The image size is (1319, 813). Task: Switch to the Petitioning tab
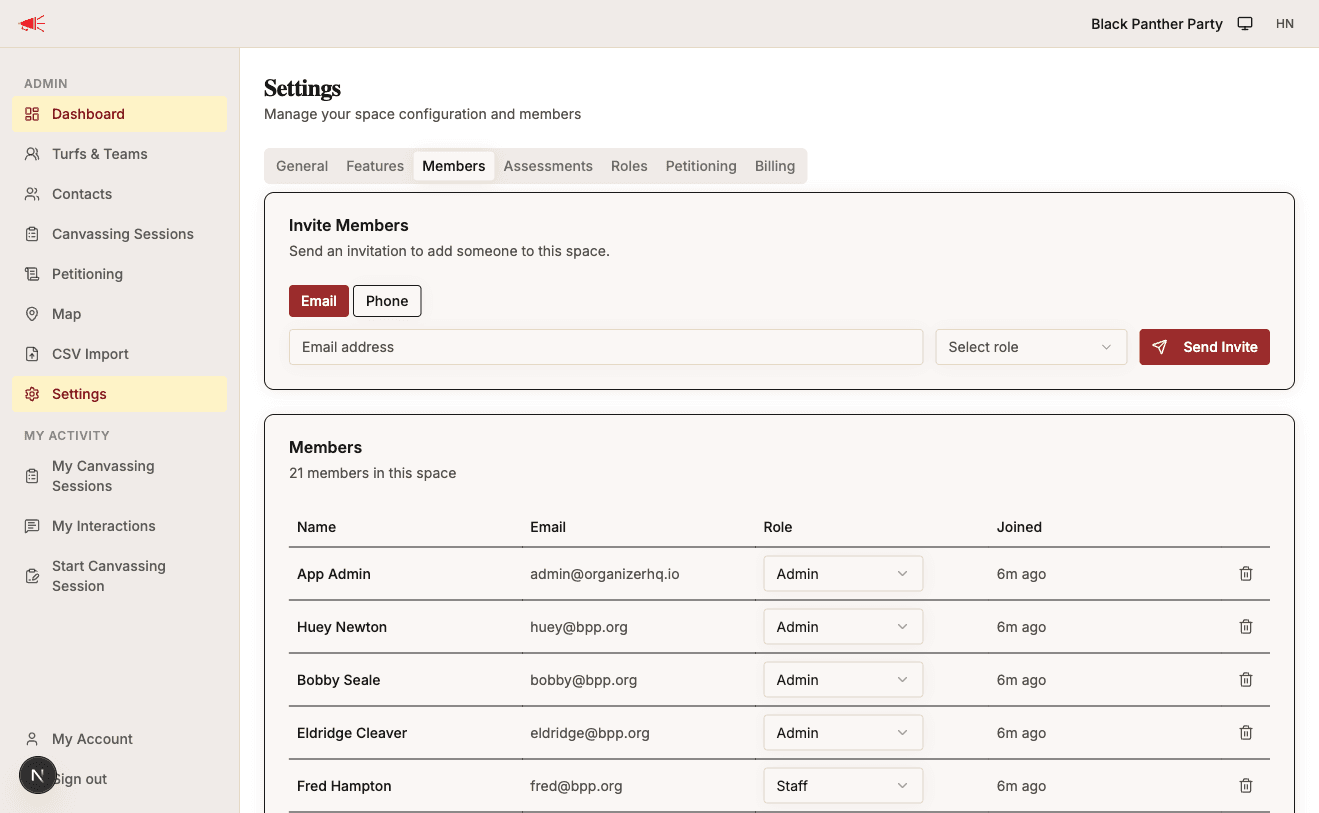(x=701, y=166)
